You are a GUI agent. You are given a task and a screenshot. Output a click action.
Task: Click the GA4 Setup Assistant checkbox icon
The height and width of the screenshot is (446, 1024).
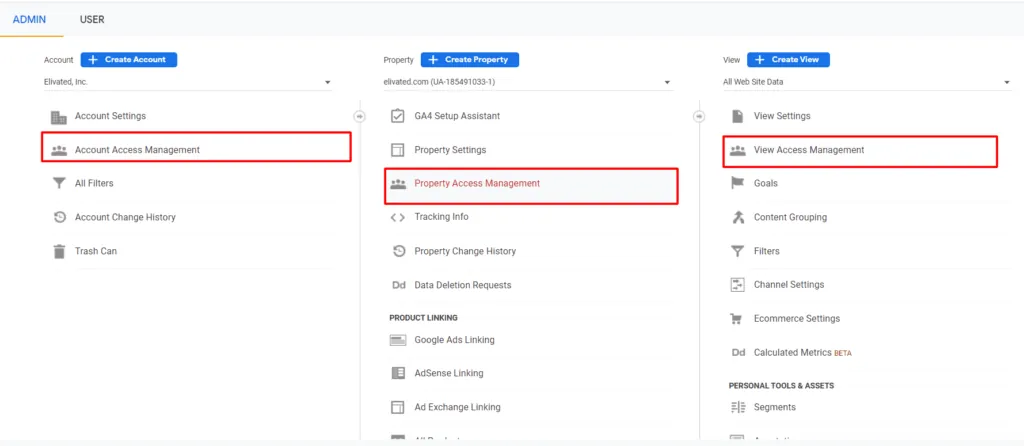click(x=398, y=116)
